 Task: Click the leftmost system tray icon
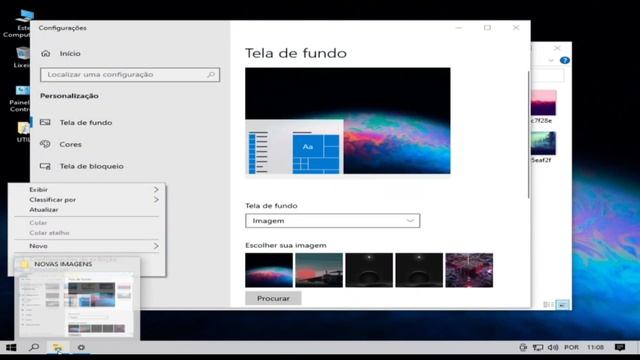(x=523, y=347)
